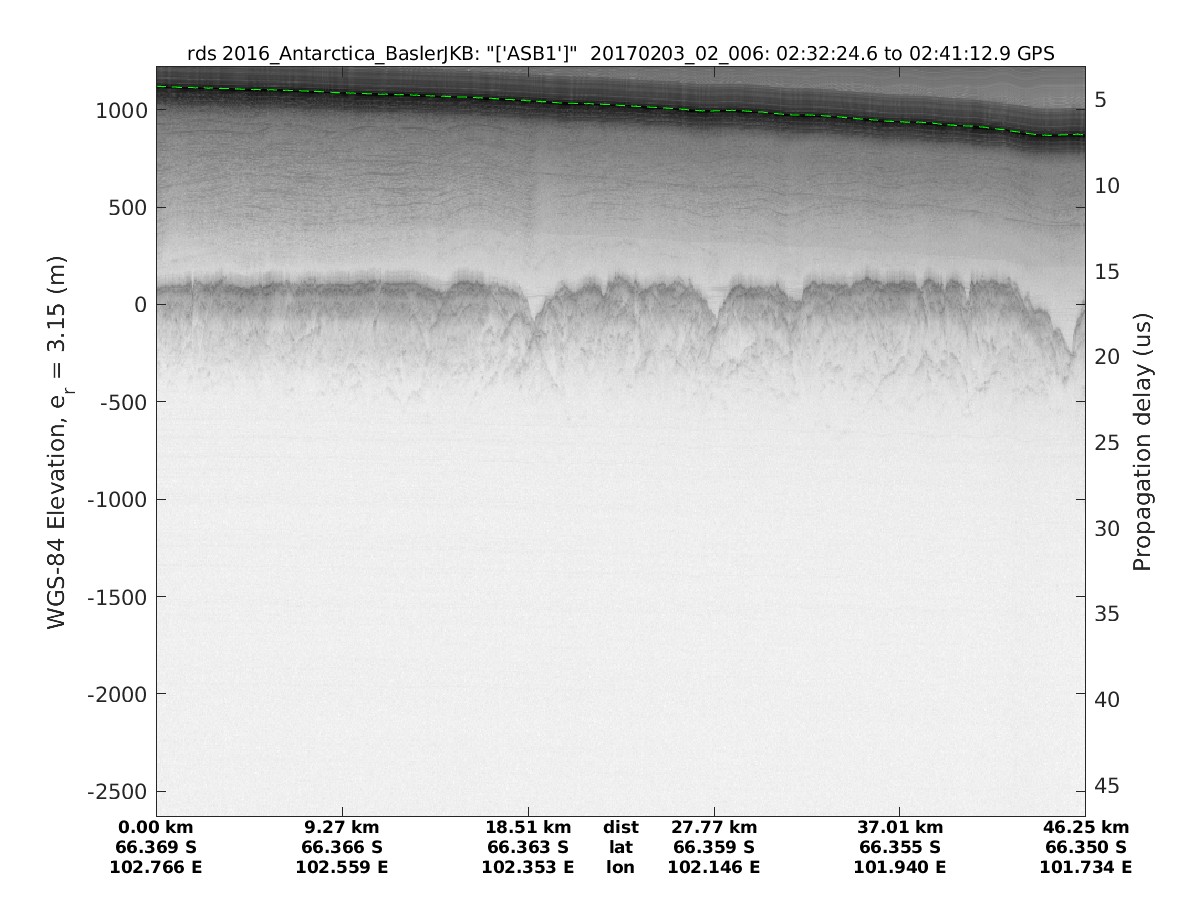Click the 37.01 km distance label
Image resolution: width=1200 pixels, height=900 pixels.
coord(900,827)
